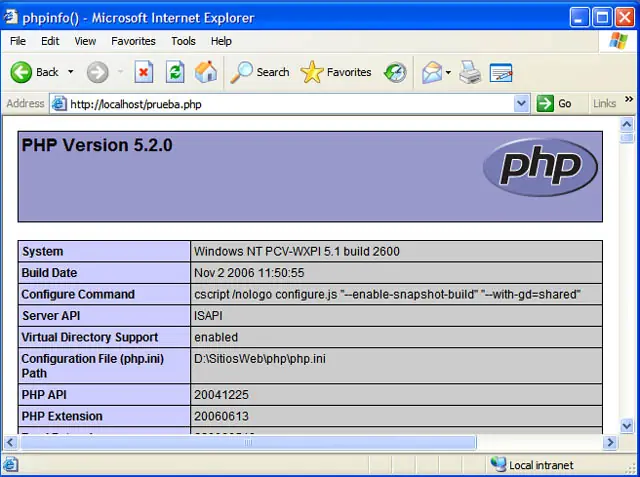640x477 pixels.
Task: Maximize the Internet Explorer window
Action: click(602, 18)
